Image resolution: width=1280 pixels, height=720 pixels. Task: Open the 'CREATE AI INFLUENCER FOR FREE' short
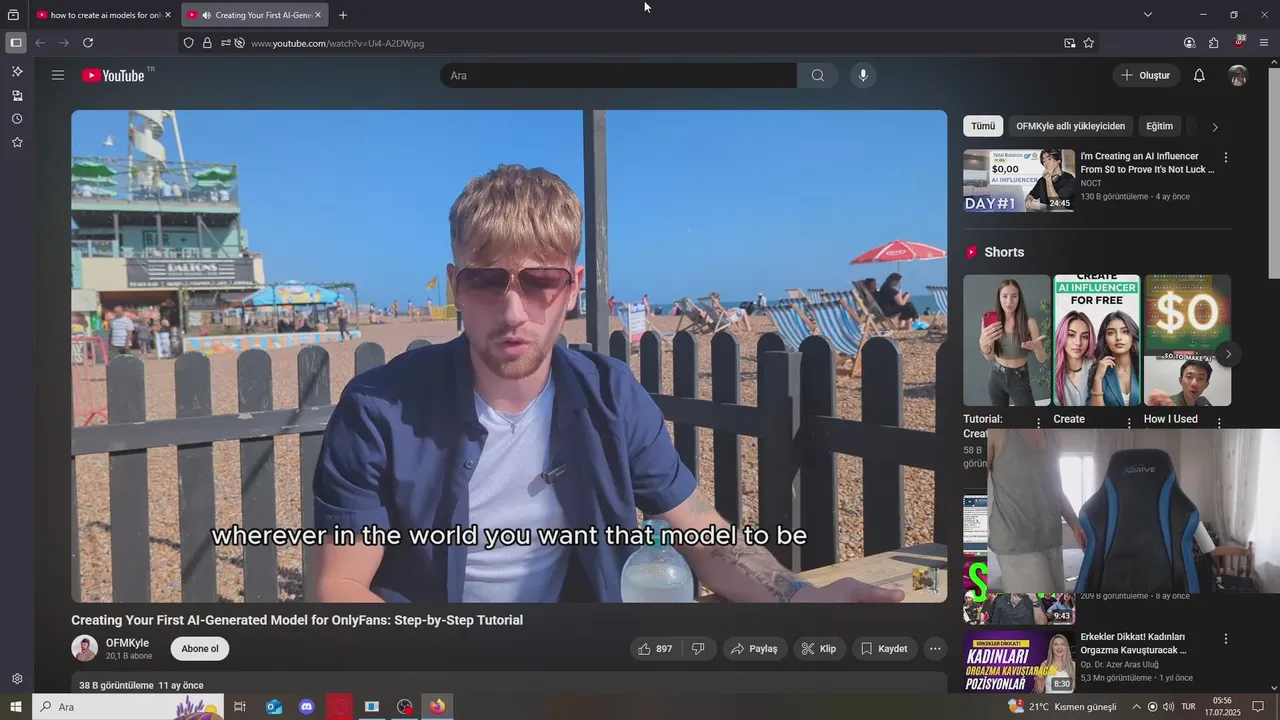point(1097,340)
